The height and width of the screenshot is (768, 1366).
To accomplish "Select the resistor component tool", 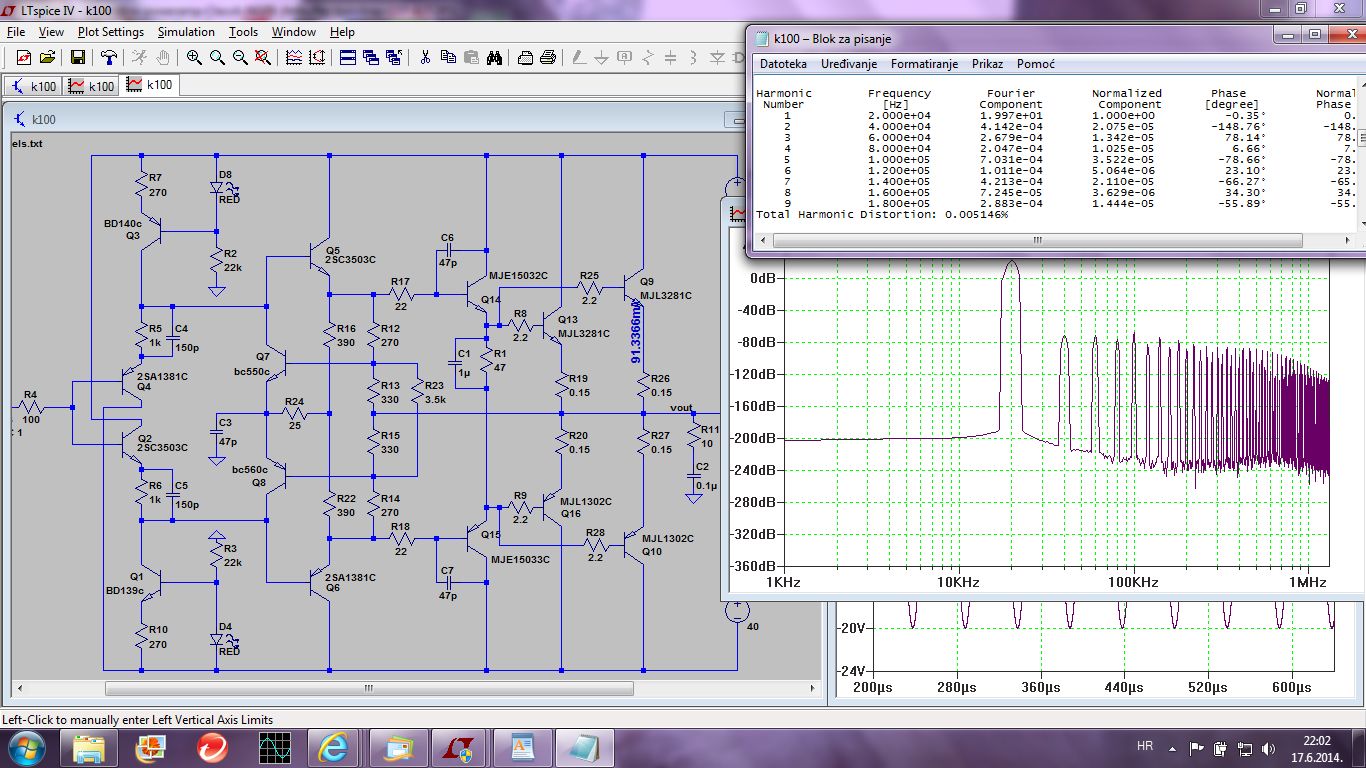I will (647, 57).
